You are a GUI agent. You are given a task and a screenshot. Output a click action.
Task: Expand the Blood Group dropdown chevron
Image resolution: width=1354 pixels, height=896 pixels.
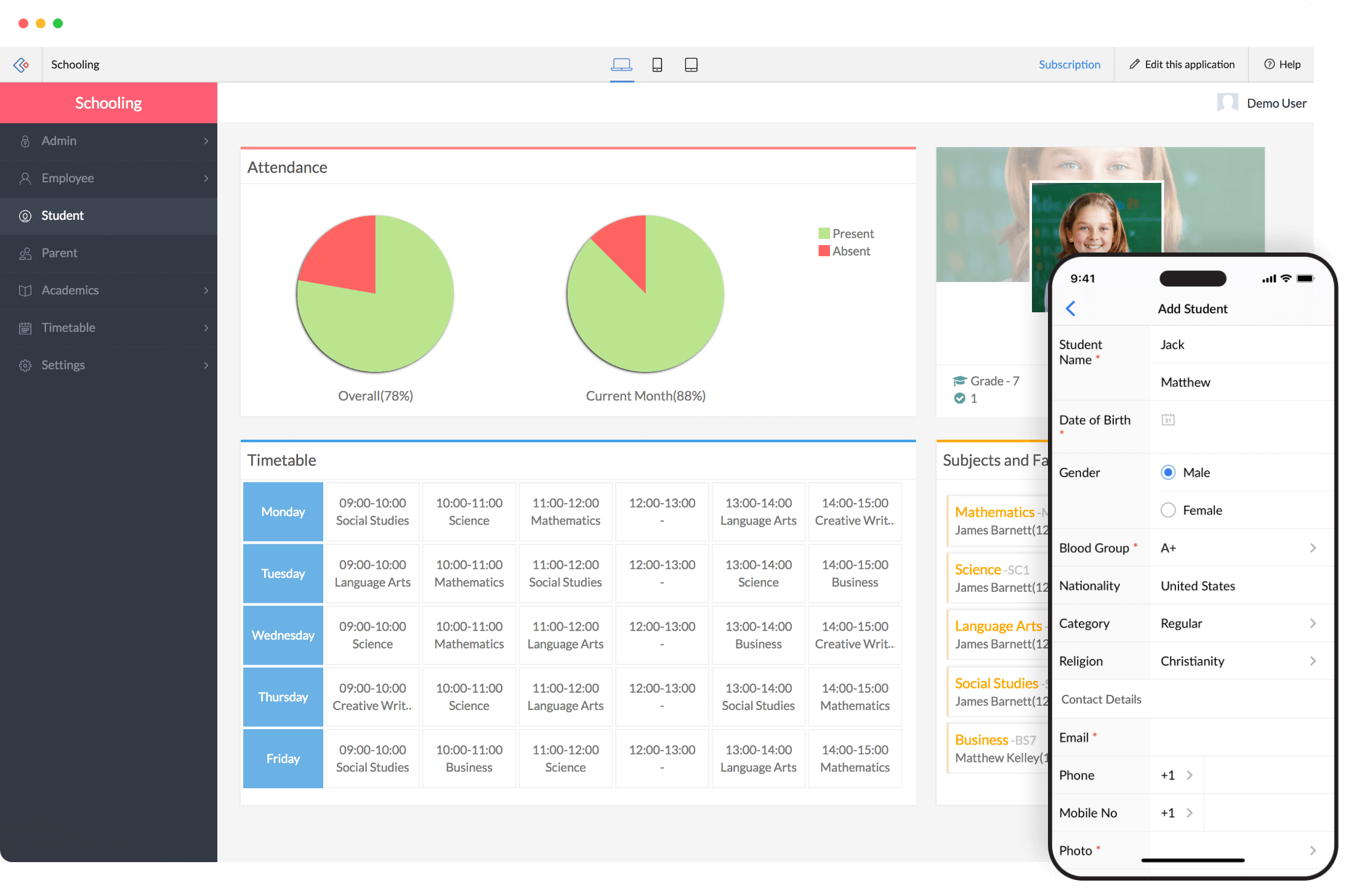1313,548
